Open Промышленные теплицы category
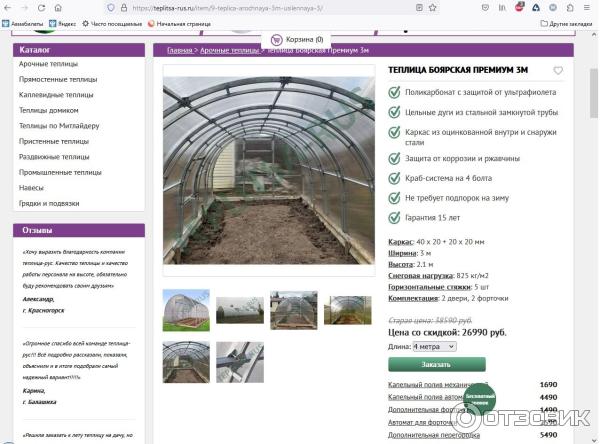The width and height of the screenshot is (600, 444). [x=60, y=173]
